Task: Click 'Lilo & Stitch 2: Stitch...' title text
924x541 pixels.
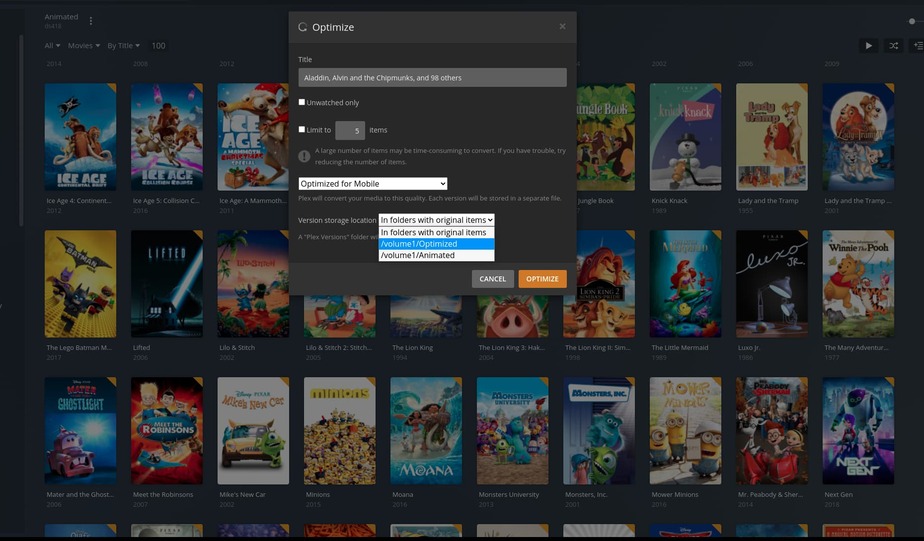Action: click(x=339, y=348)
